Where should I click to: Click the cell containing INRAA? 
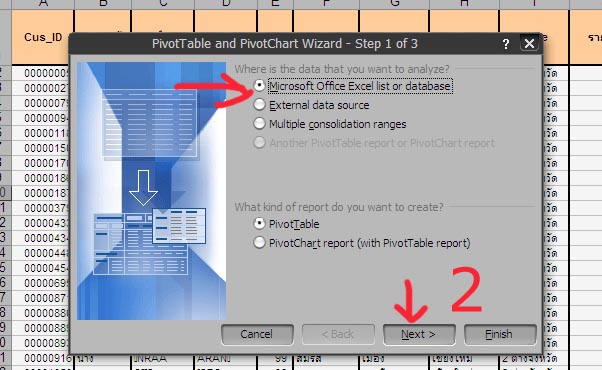(162, 359)
